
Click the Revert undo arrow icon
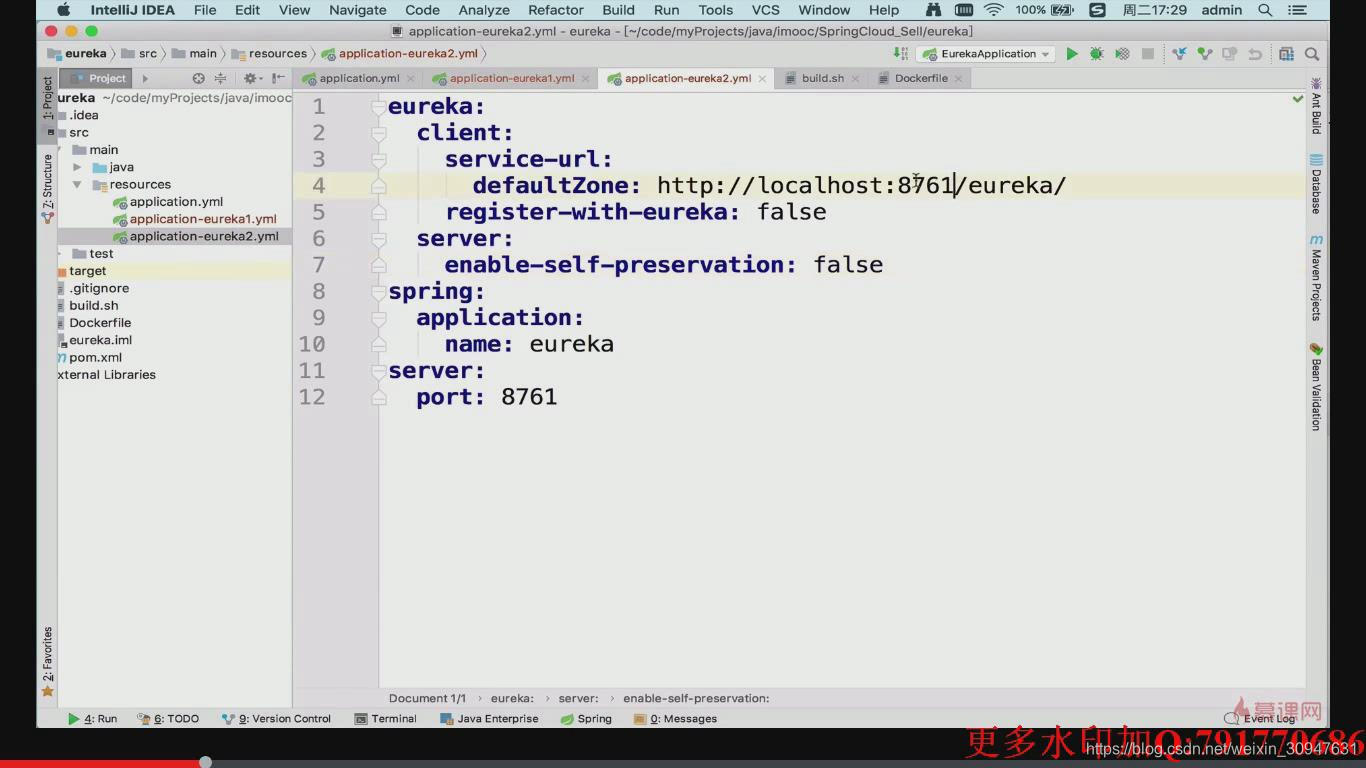[x=1254, y=54]
